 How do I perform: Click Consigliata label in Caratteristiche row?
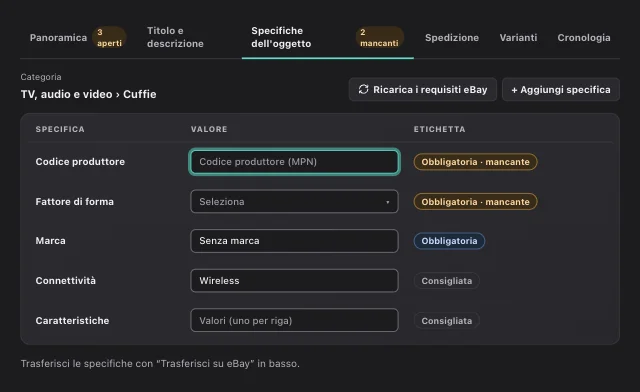(447, 321)
